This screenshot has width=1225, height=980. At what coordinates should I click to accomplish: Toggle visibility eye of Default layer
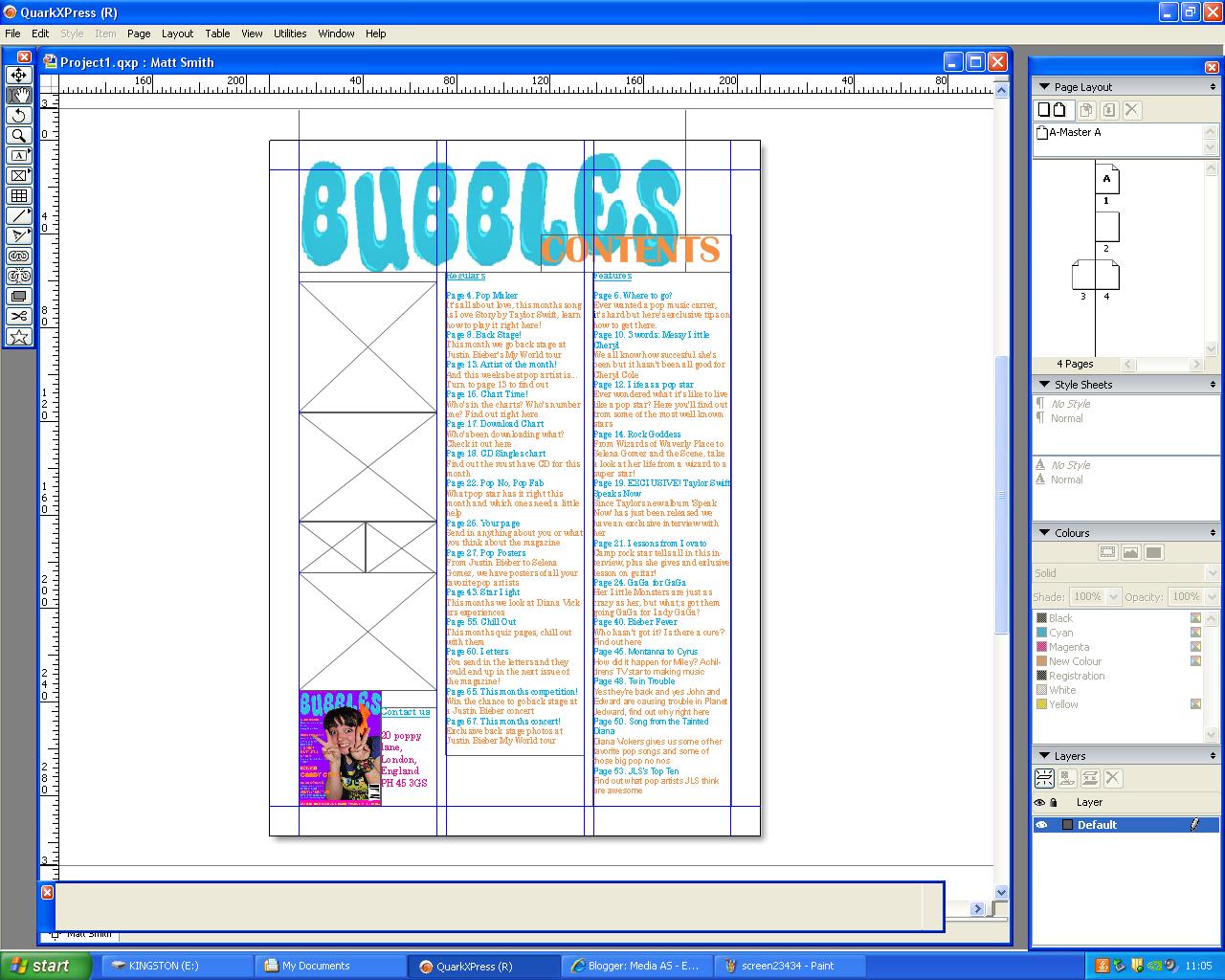tap(1041, 825)
